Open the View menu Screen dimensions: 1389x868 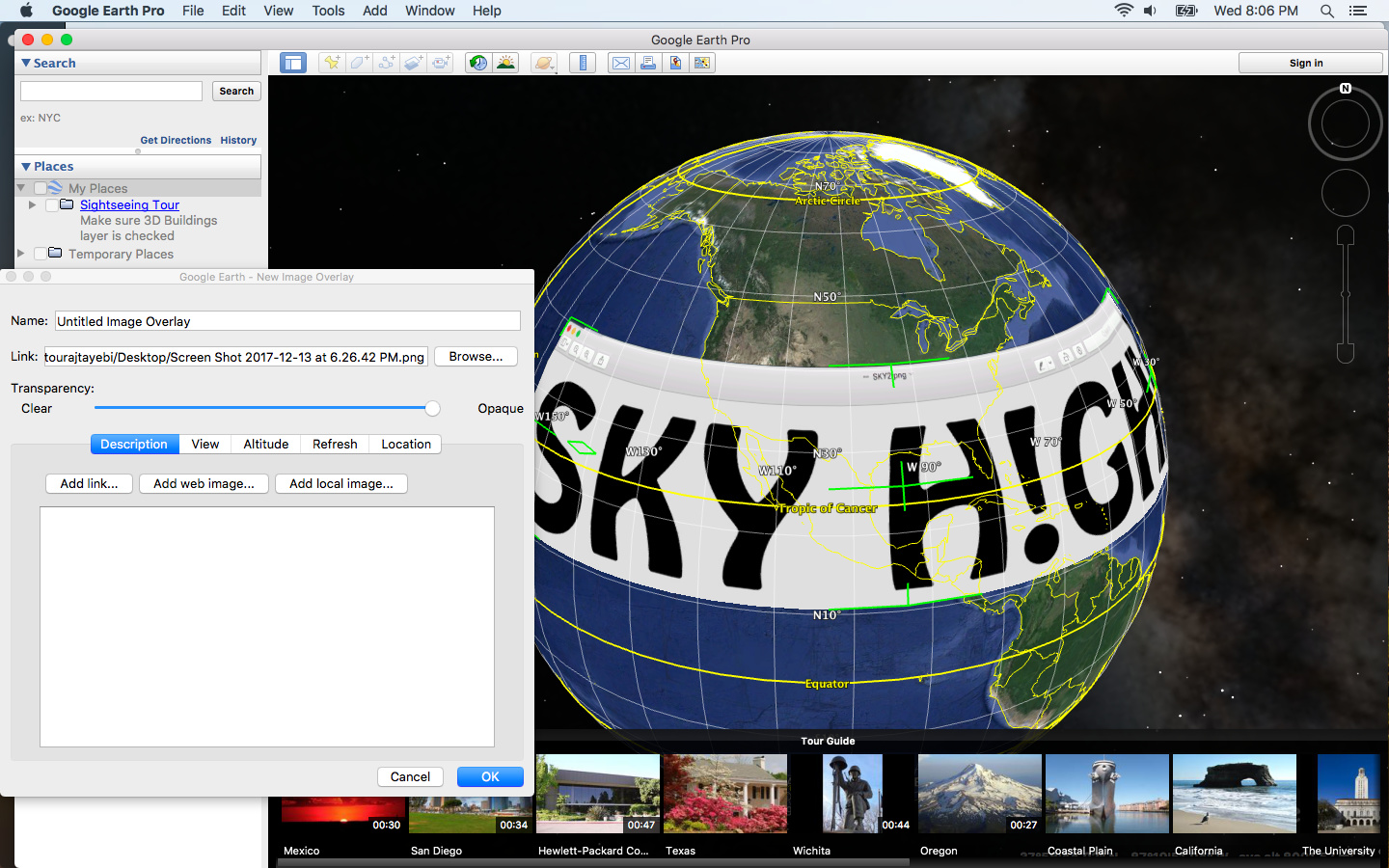pos(278,11)
